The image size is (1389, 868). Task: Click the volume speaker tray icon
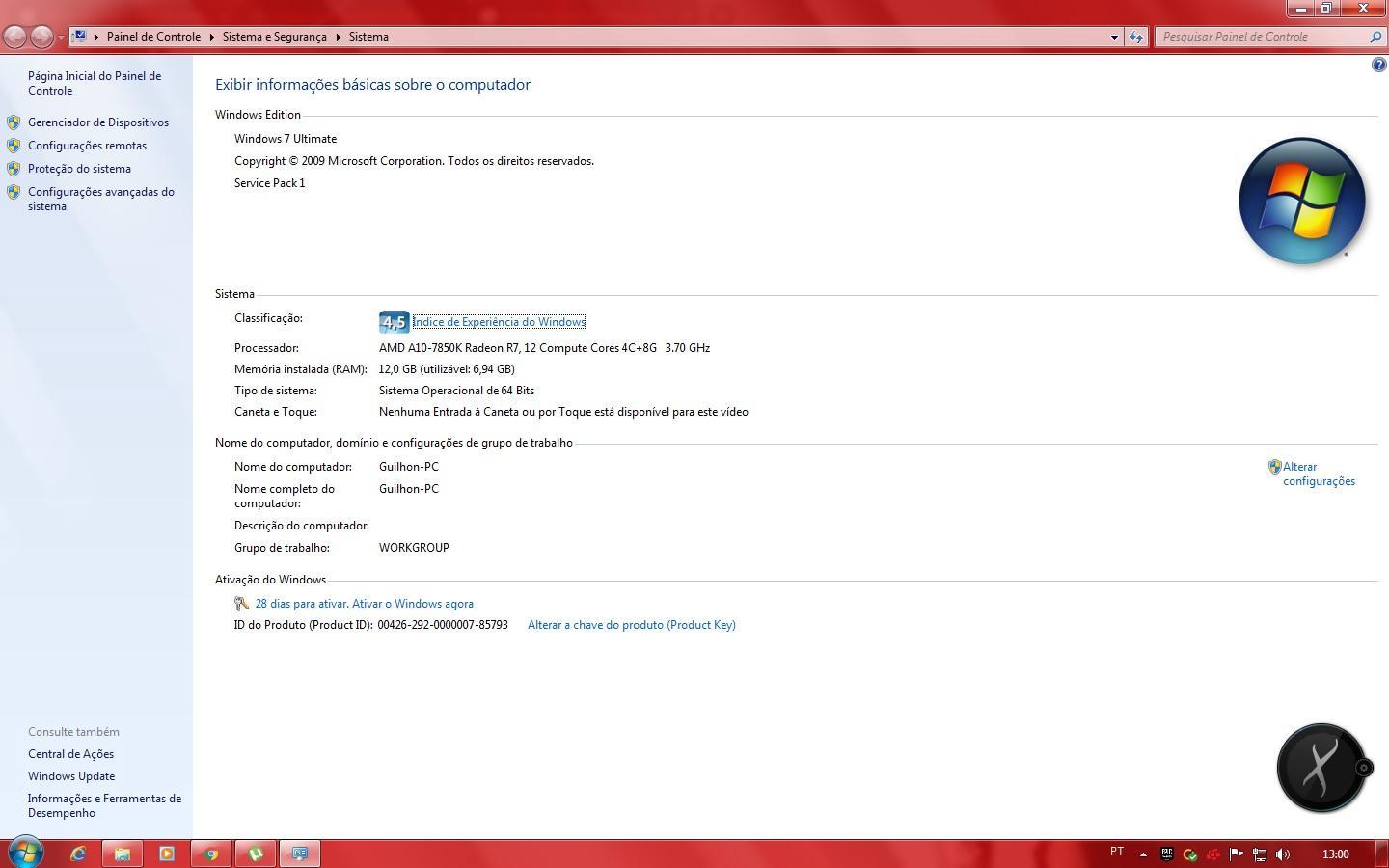[1282, 854]
